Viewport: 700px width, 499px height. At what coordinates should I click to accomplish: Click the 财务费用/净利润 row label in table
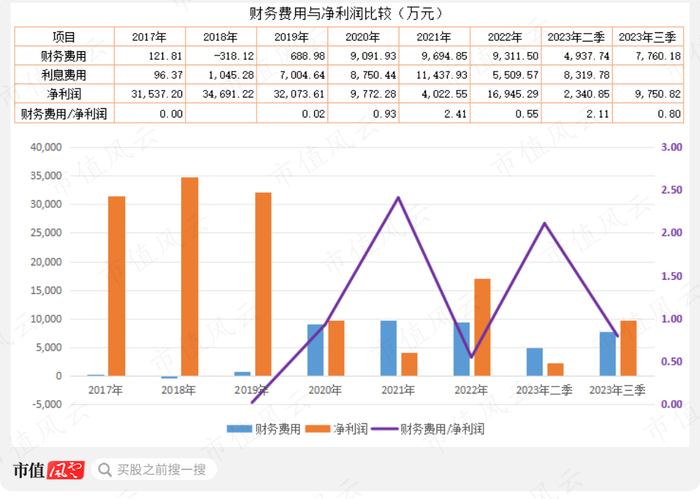[64, 114]
